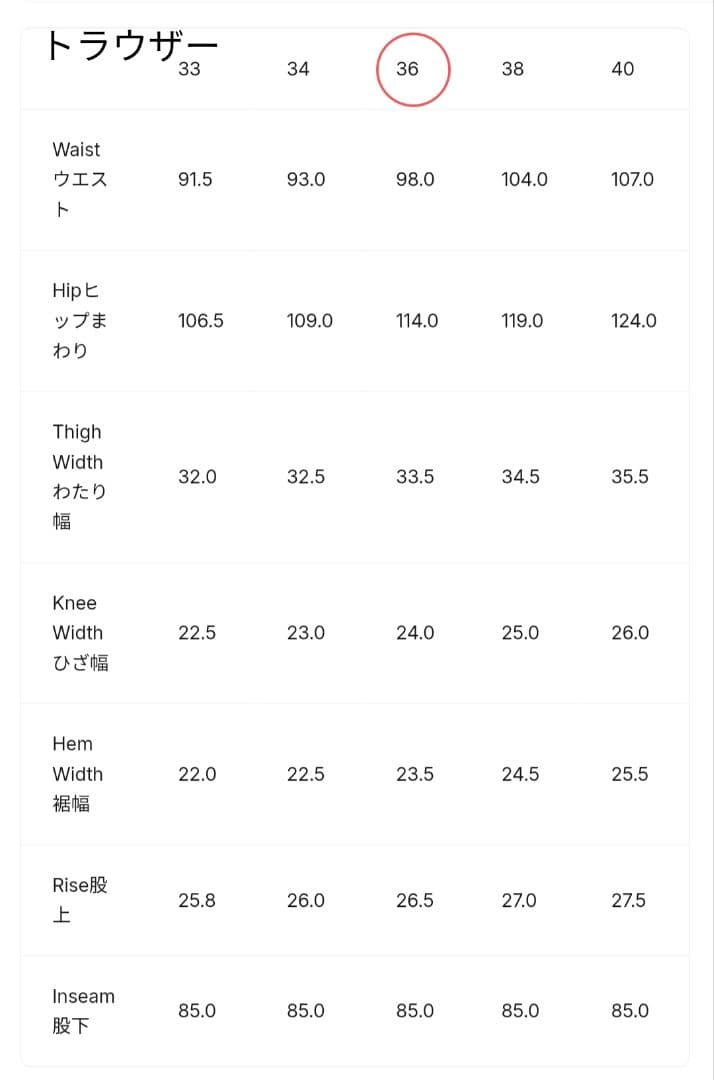This screenshot has height=1080, width=714.
Task: Click the Hem Width 裾幅 row label
Action: point(76,774)
